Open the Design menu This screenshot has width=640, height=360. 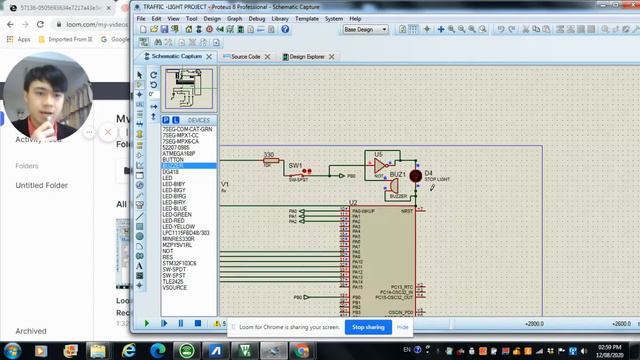coord(212,19)
